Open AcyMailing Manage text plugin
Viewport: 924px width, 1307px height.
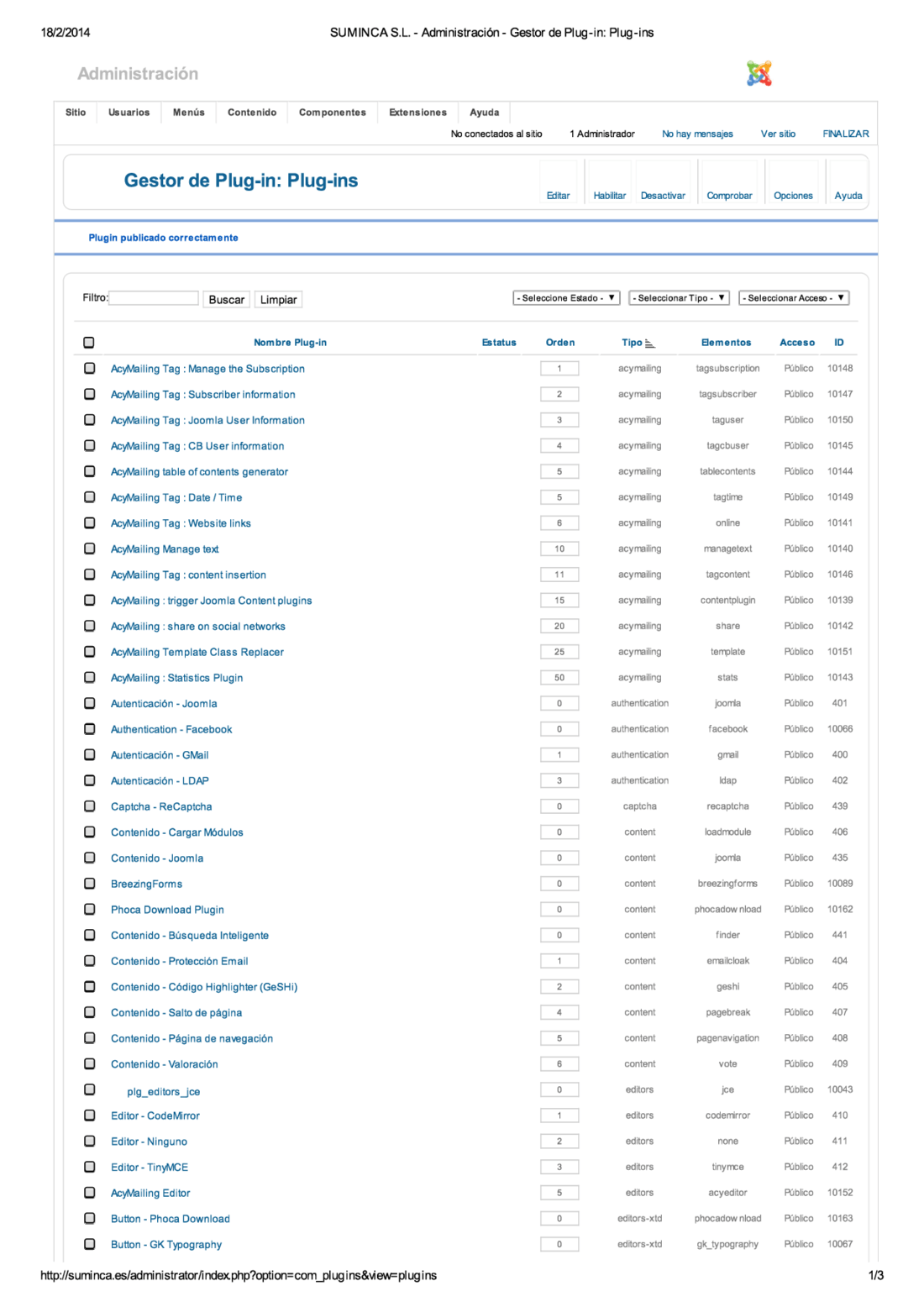165,549
